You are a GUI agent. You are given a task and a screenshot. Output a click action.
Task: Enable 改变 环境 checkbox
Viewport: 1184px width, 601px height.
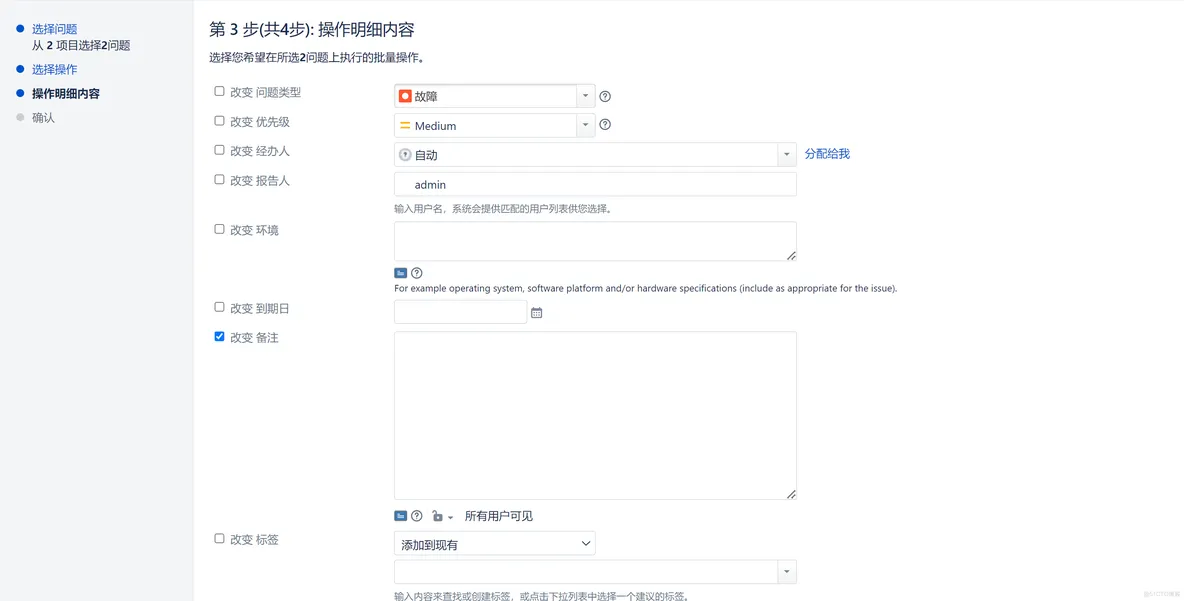219,229
